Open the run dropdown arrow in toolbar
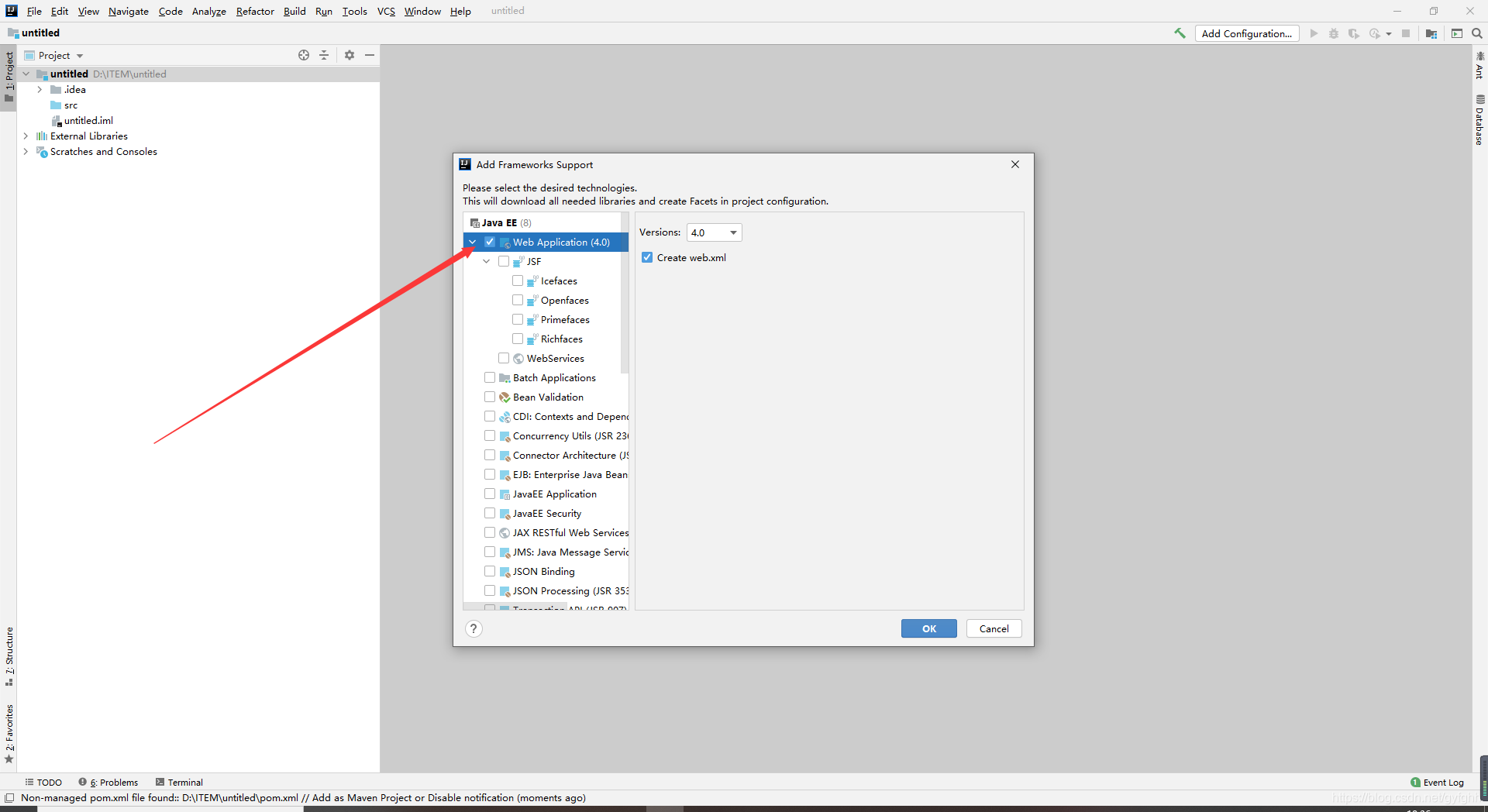The width and height of the screenshot is (1488, 812). click(x=1389, y=33)
